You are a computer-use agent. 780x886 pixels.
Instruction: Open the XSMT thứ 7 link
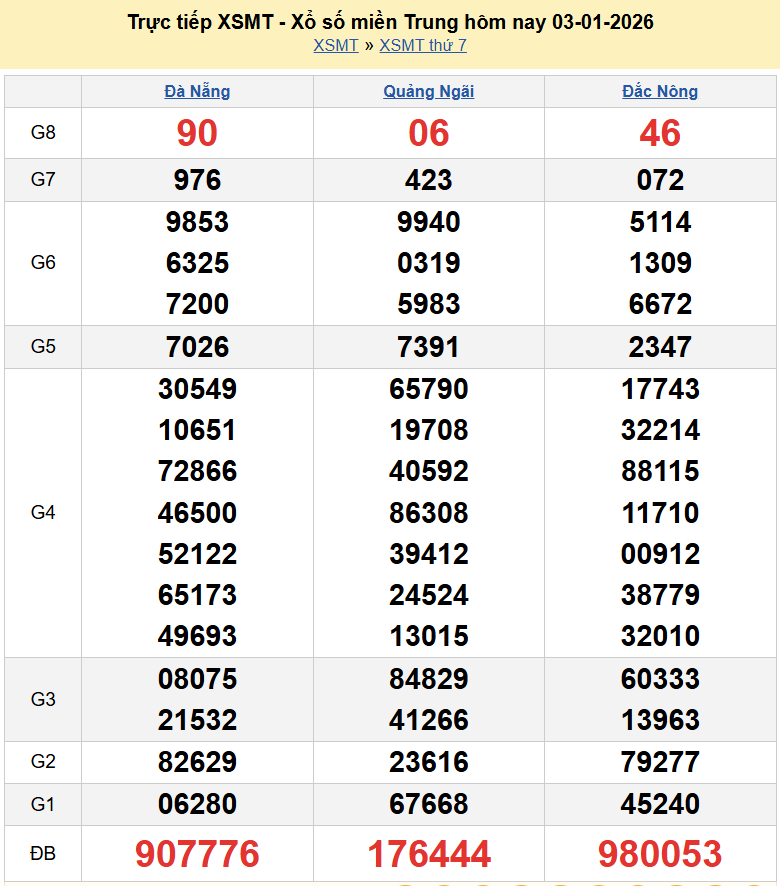tap(423, 45)
